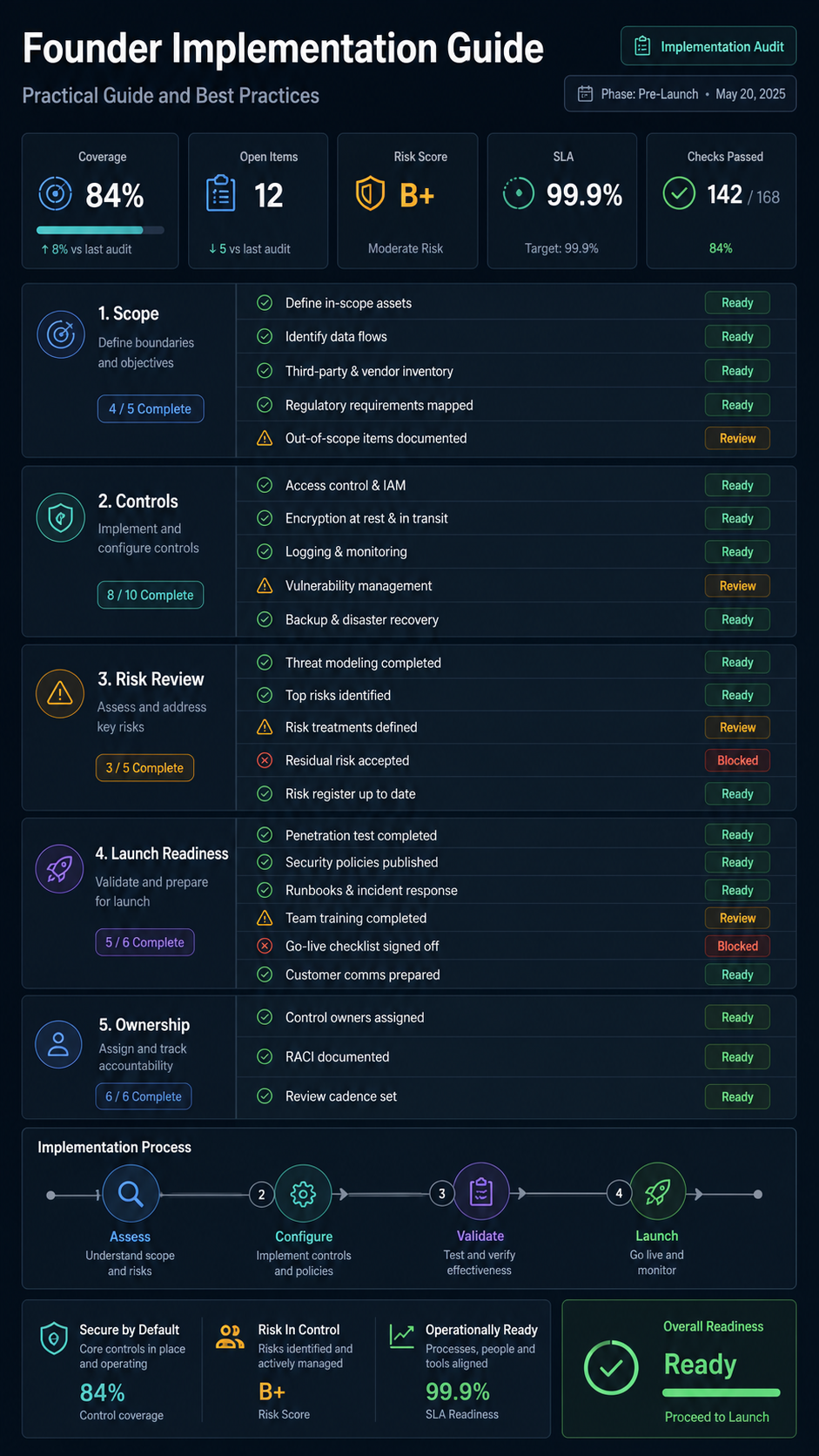Click blocked X icon for Go-live checklist
Screen dimensions: 819x1456
265,946
